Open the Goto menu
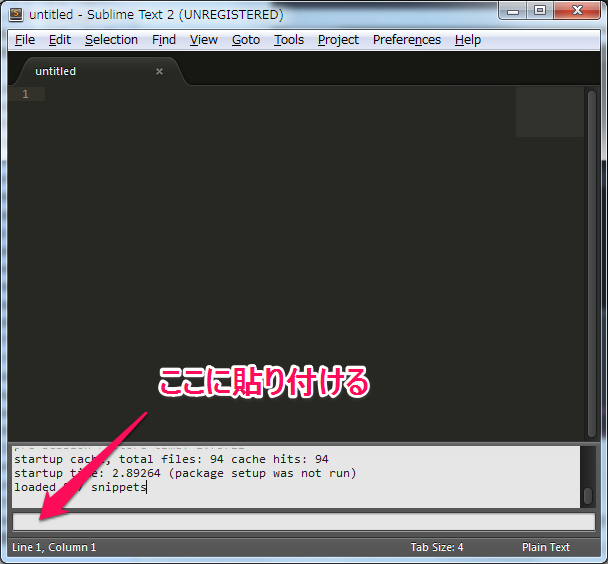The height and width of the screenshot is (564, 608). coord(246,40)
